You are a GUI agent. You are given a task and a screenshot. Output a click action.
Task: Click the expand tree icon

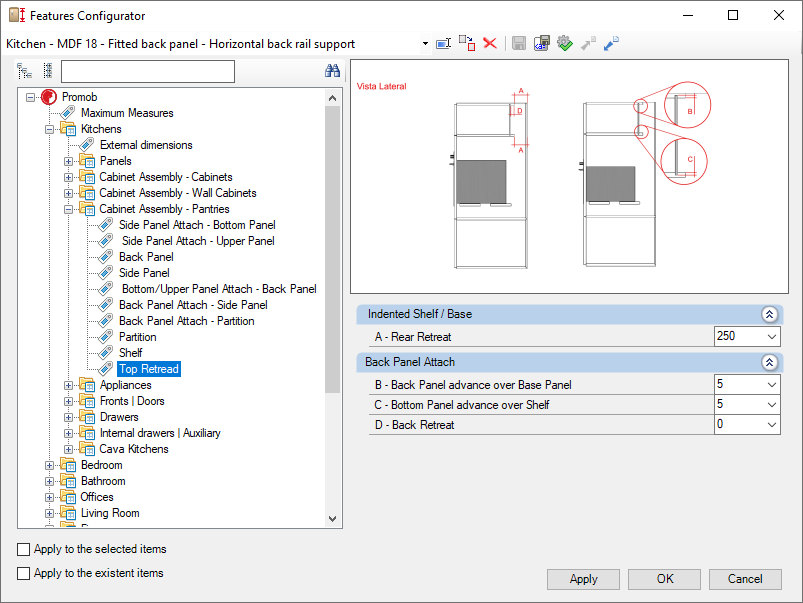point(24,71)
